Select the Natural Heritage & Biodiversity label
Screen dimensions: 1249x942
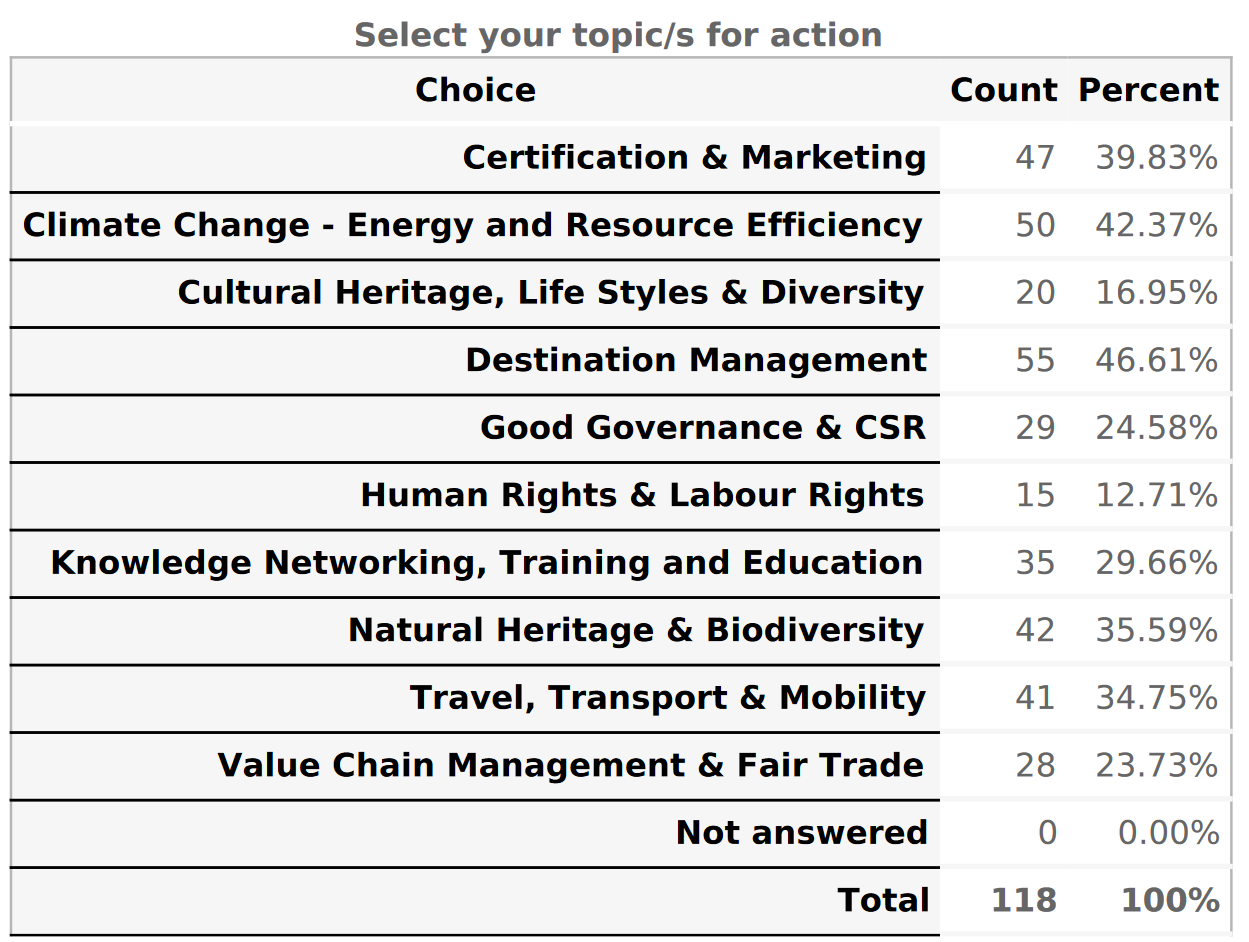(636, 630)
